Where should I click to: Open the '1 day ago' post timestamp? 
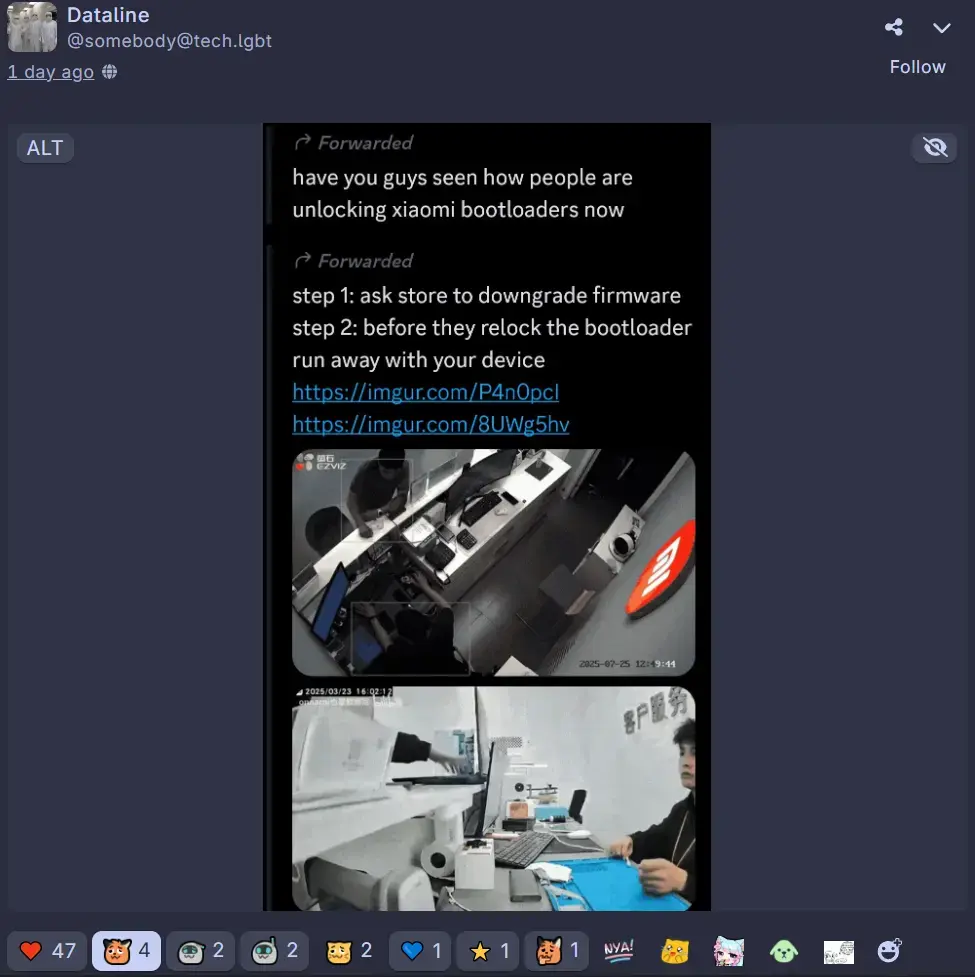[50, 72]
